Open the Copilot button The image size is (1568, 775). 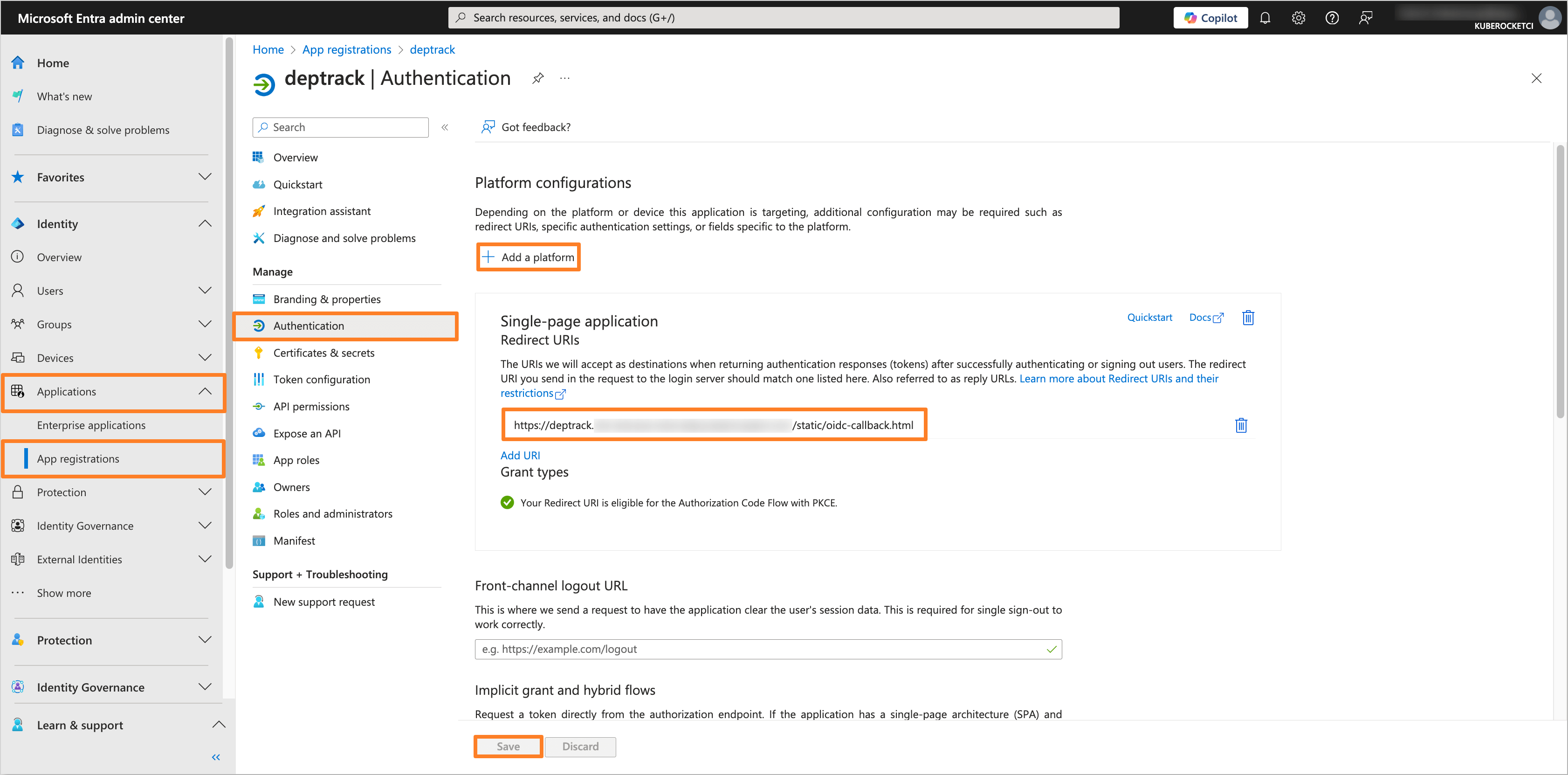coord(1210,18)
